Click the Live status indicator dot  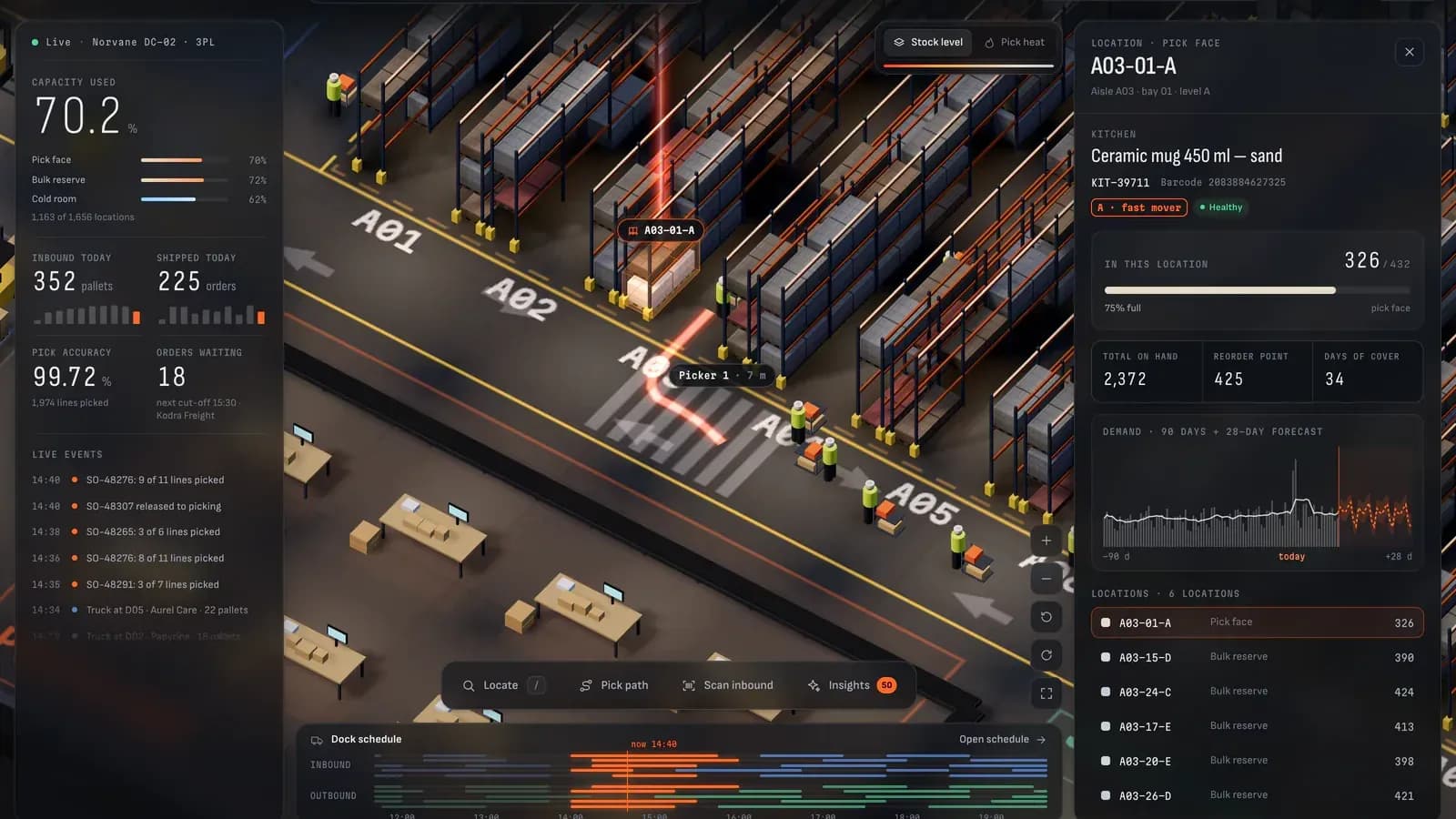35,42
